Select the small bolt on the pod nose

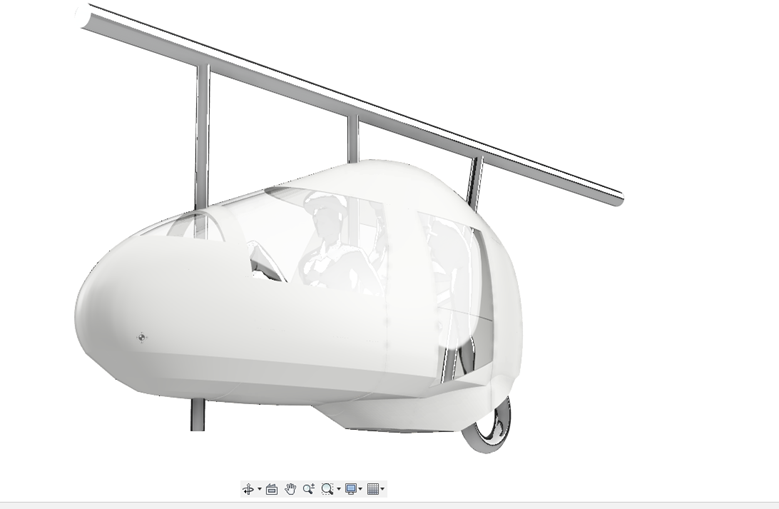(x=141, y=336)
